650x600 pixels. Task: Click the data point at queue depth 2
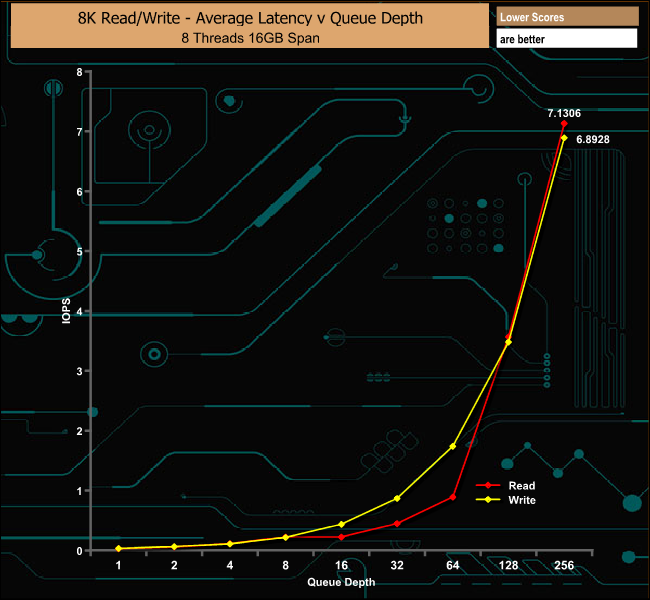pyautogui.click(x=174, y=547)
